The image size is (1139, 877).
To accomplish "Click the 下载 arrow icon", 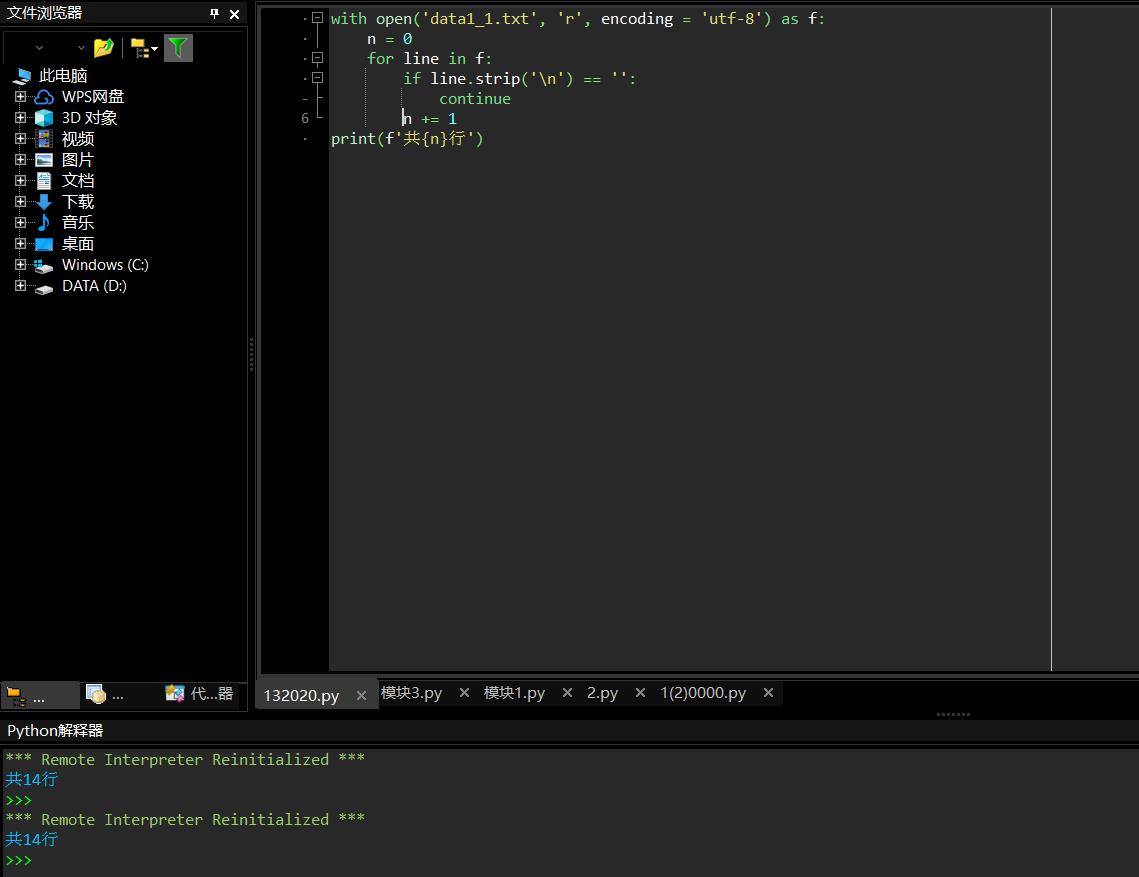I will click(44, 202).
